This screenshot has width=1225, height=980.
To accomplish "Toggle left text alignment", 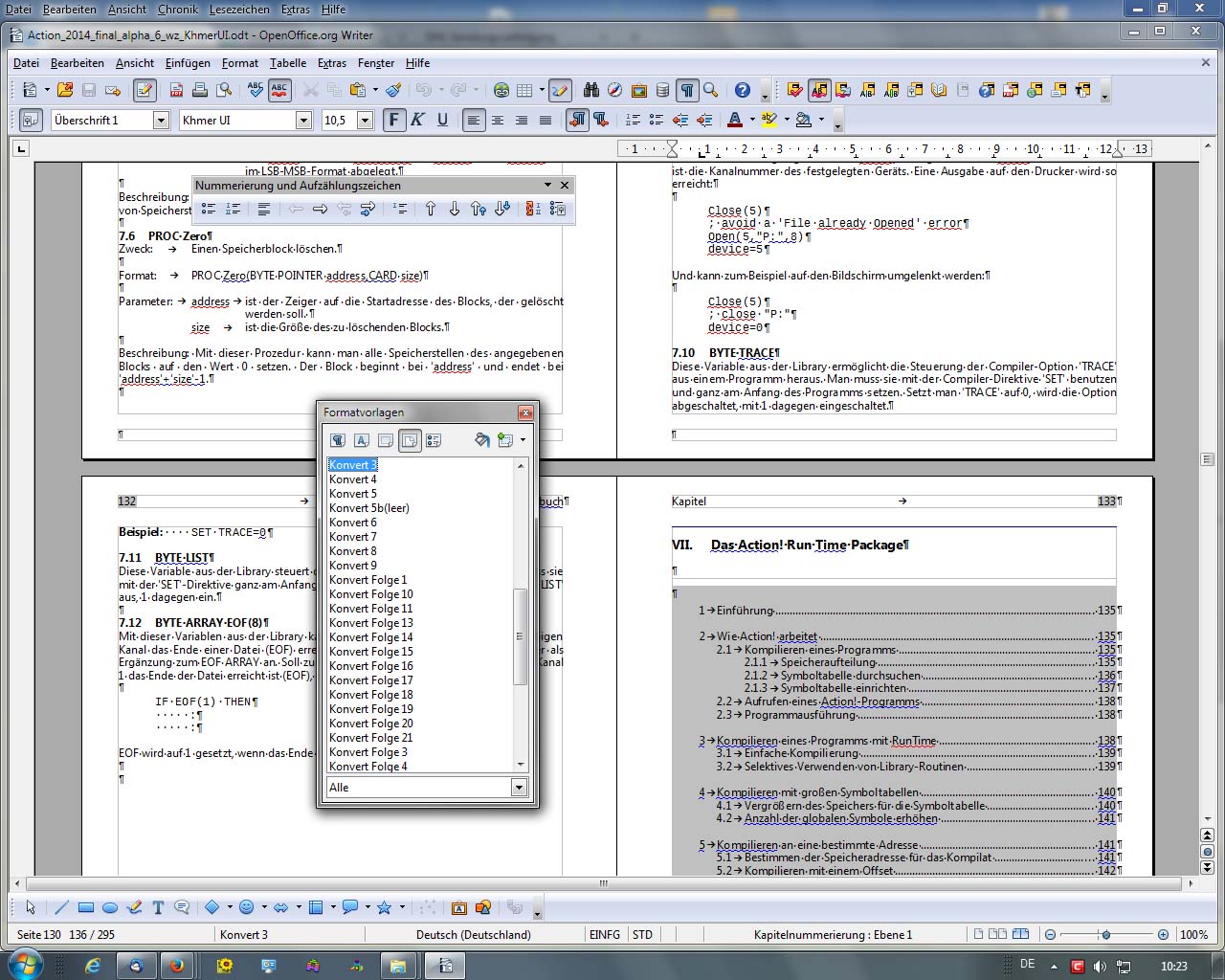I will pyautogui.click(x=474, y=120).
